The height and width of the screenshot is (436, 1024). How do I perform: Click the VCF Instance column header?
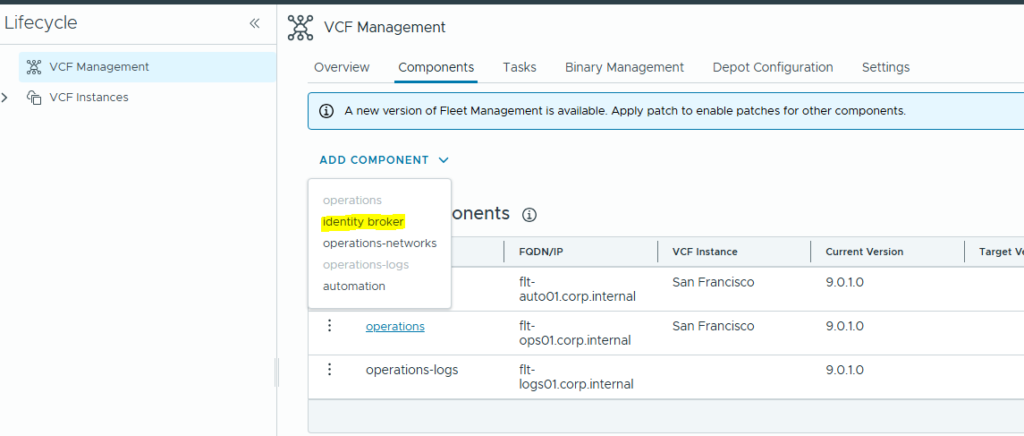705,251
